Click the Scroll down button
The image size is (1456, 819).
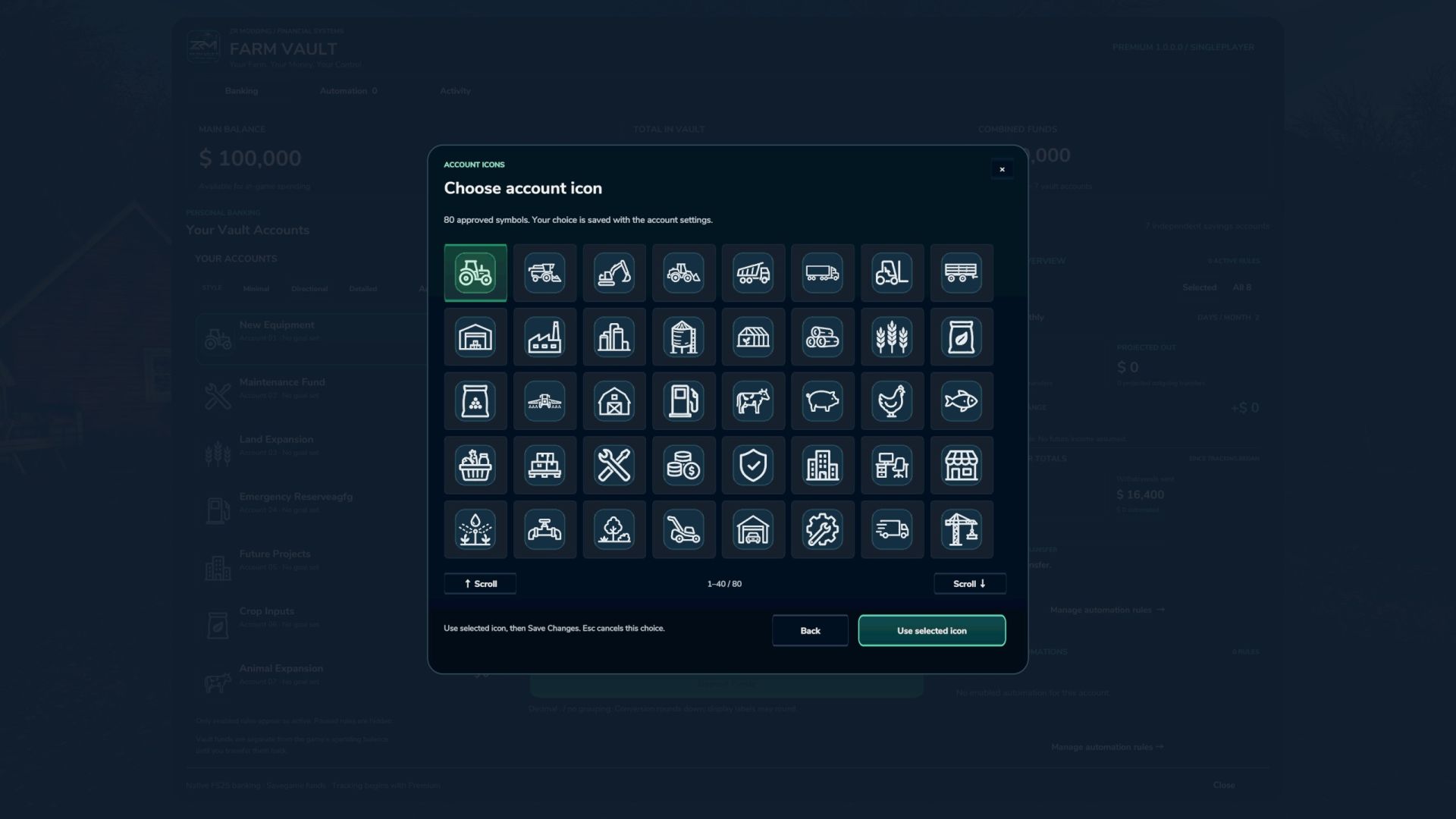tap(970, 584)
